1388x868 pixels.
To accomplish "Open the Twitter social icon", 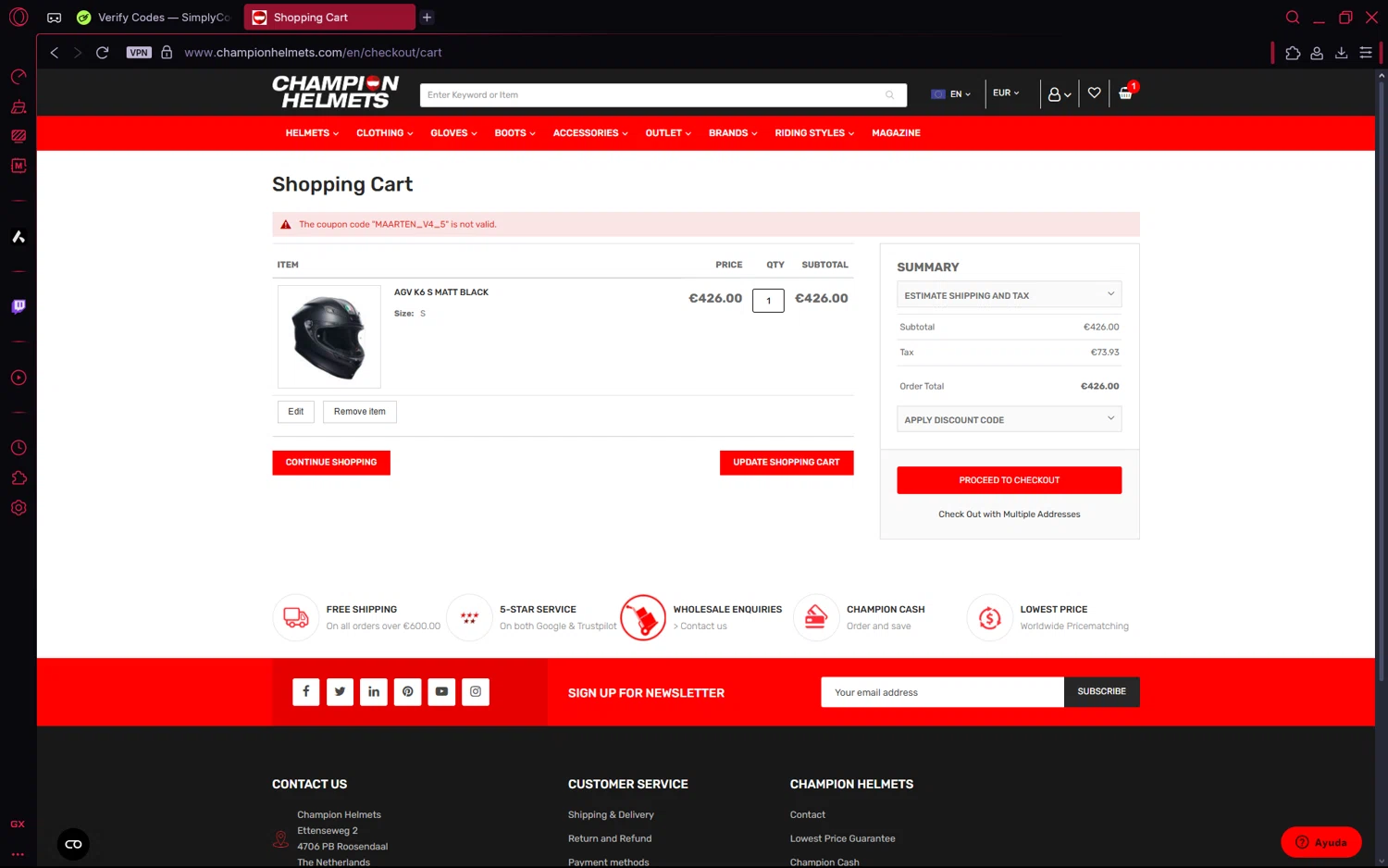I will (340, 691).
